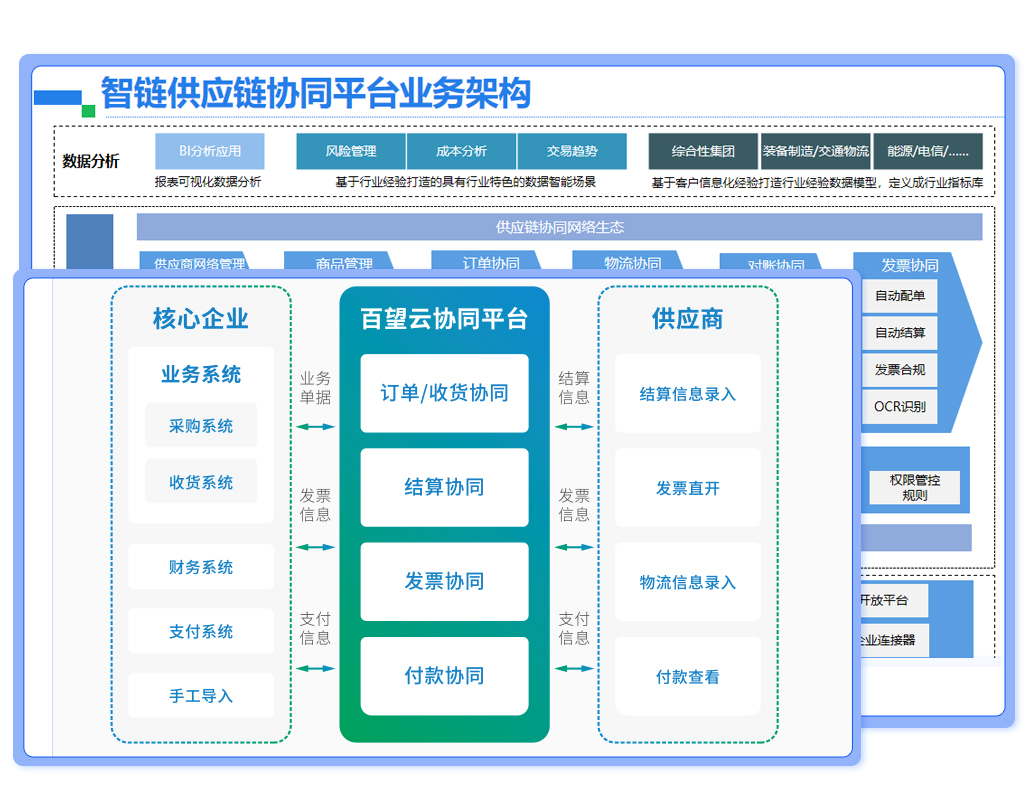The width and height of the screenshot is (1033, 792).
Task: Select the caption 报表可视化数据分析
Action: click(208, 182)
